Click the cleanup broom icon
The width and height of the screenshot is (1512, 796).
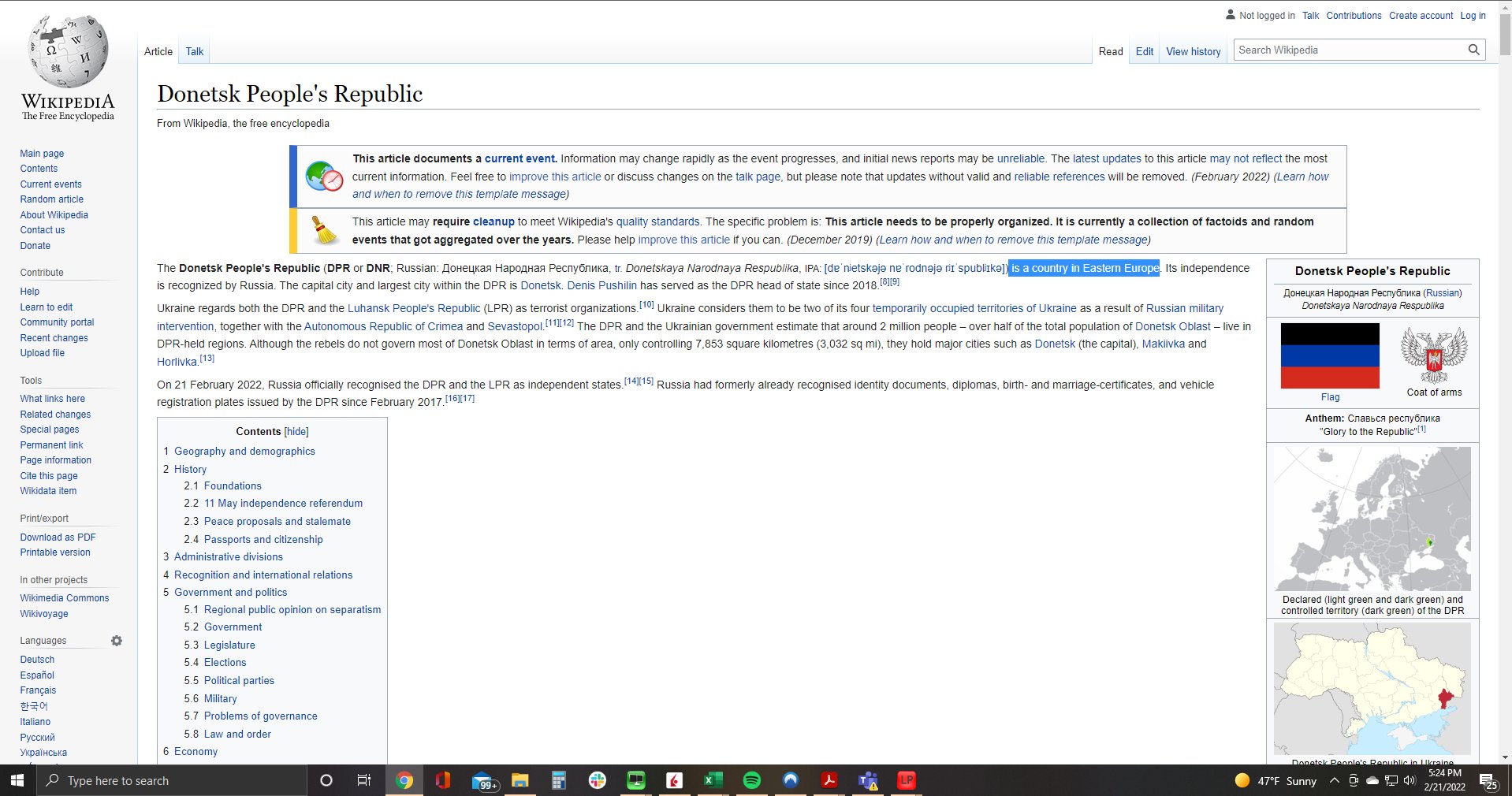[323, 230]
